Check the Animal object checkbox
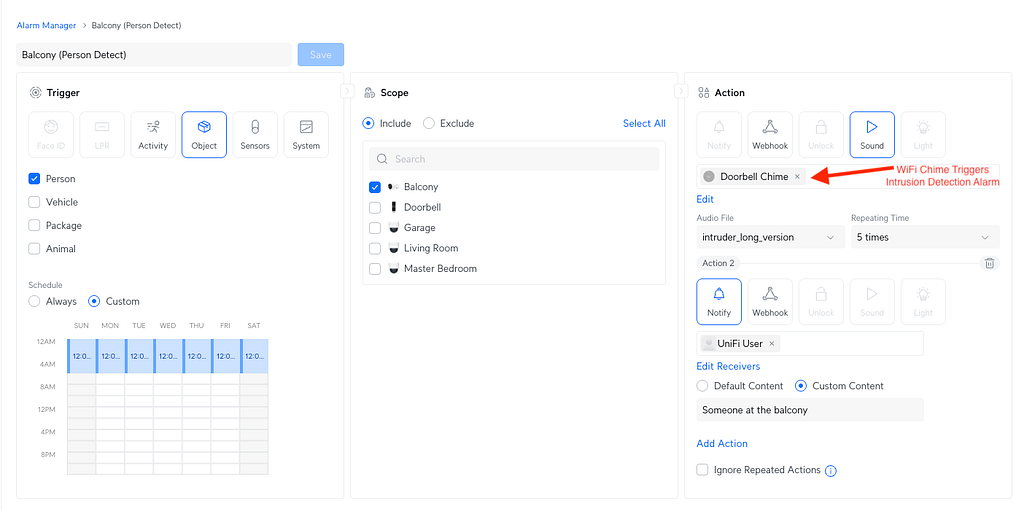This screenshot has height=511, width=1024. pyautogui.click(x=35, y=249)
